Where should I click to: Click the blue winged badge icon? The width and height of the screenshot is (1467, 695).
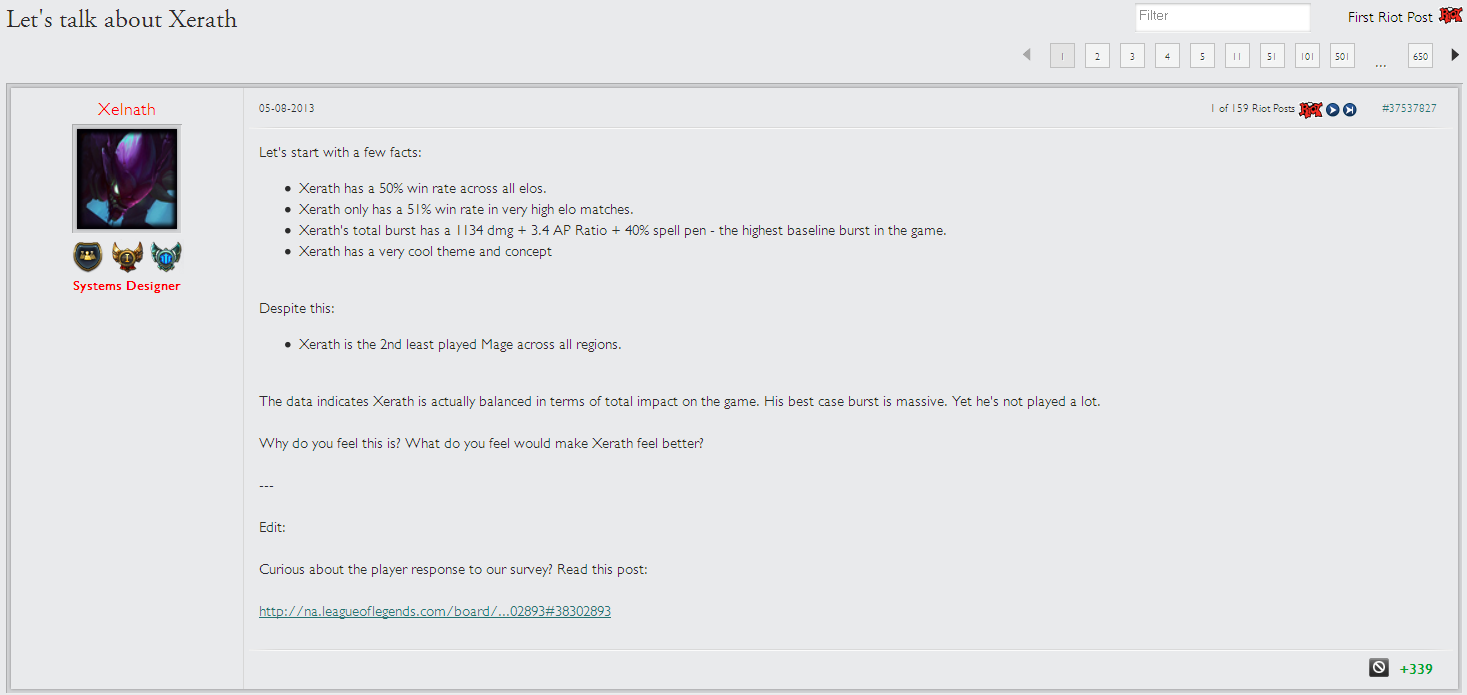tap(166, 257)
